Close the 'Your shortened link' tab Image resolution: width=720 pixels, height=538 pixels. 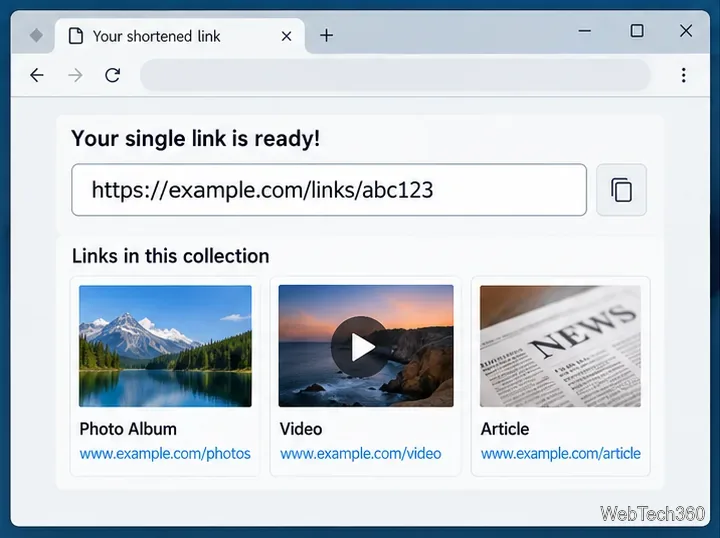[286, 36]
